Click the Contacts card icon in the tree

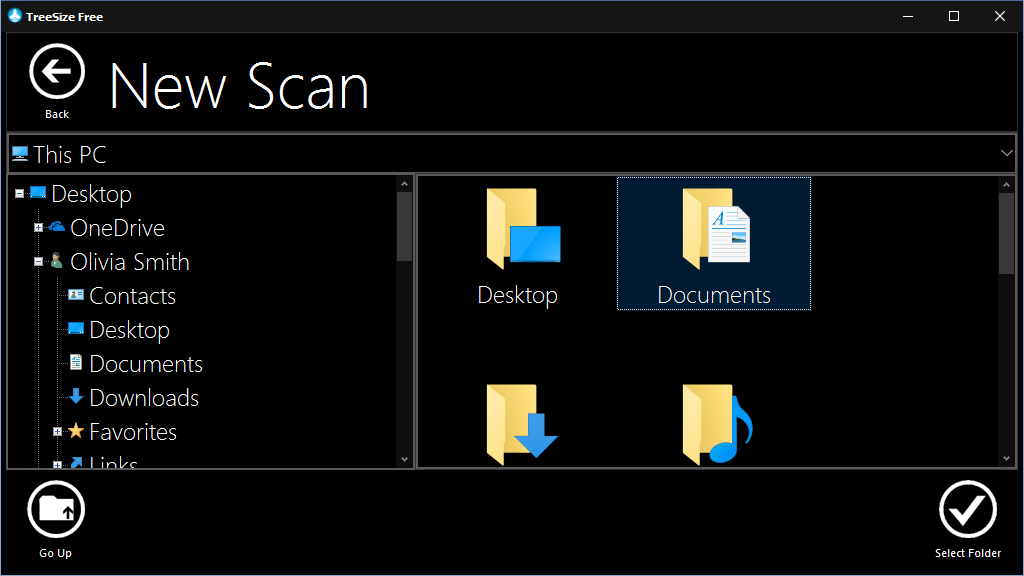pos(76,295)
